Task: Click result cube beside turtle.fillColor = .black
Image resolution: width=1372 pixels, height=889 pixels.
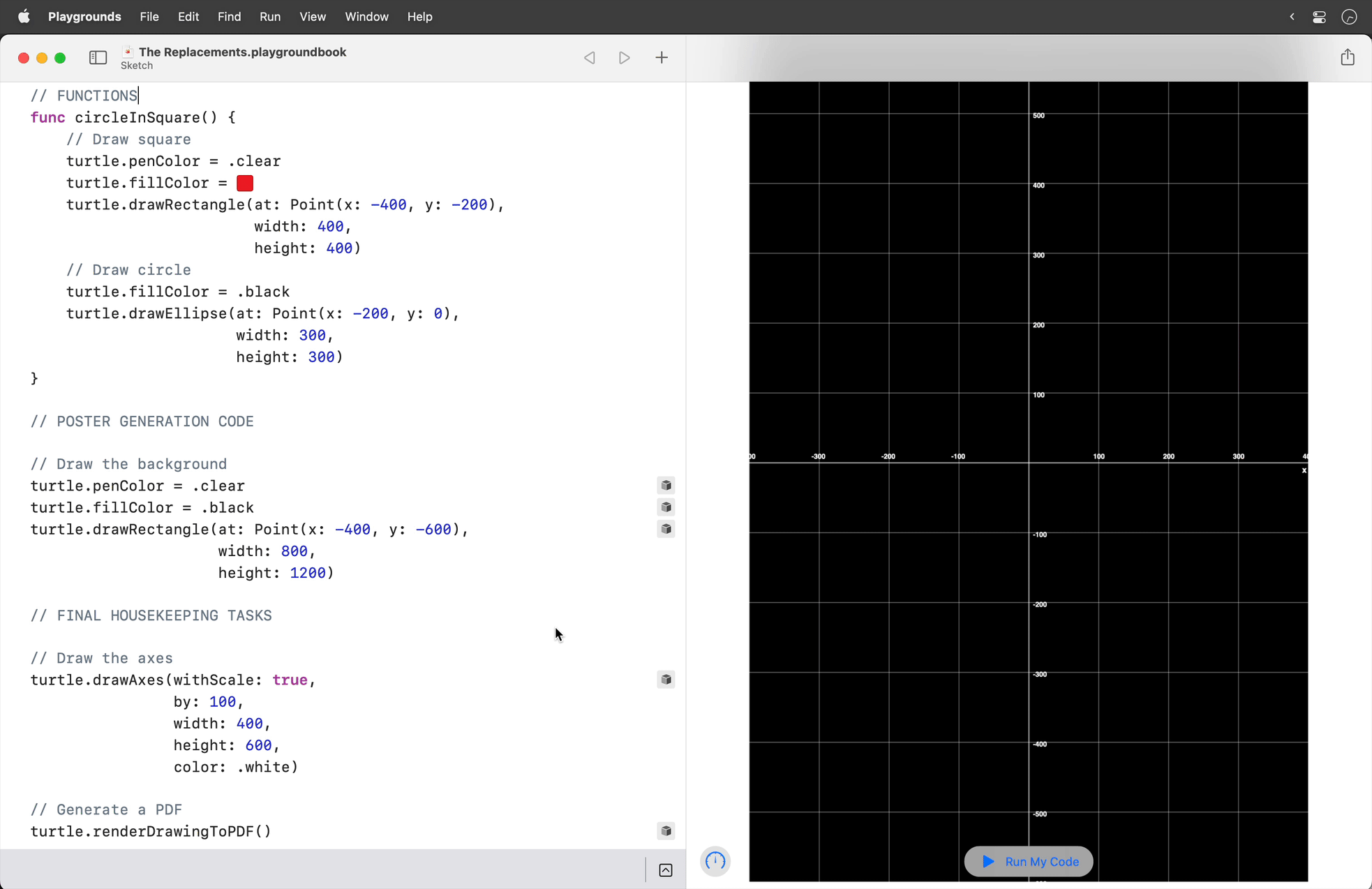Action: 666,507
